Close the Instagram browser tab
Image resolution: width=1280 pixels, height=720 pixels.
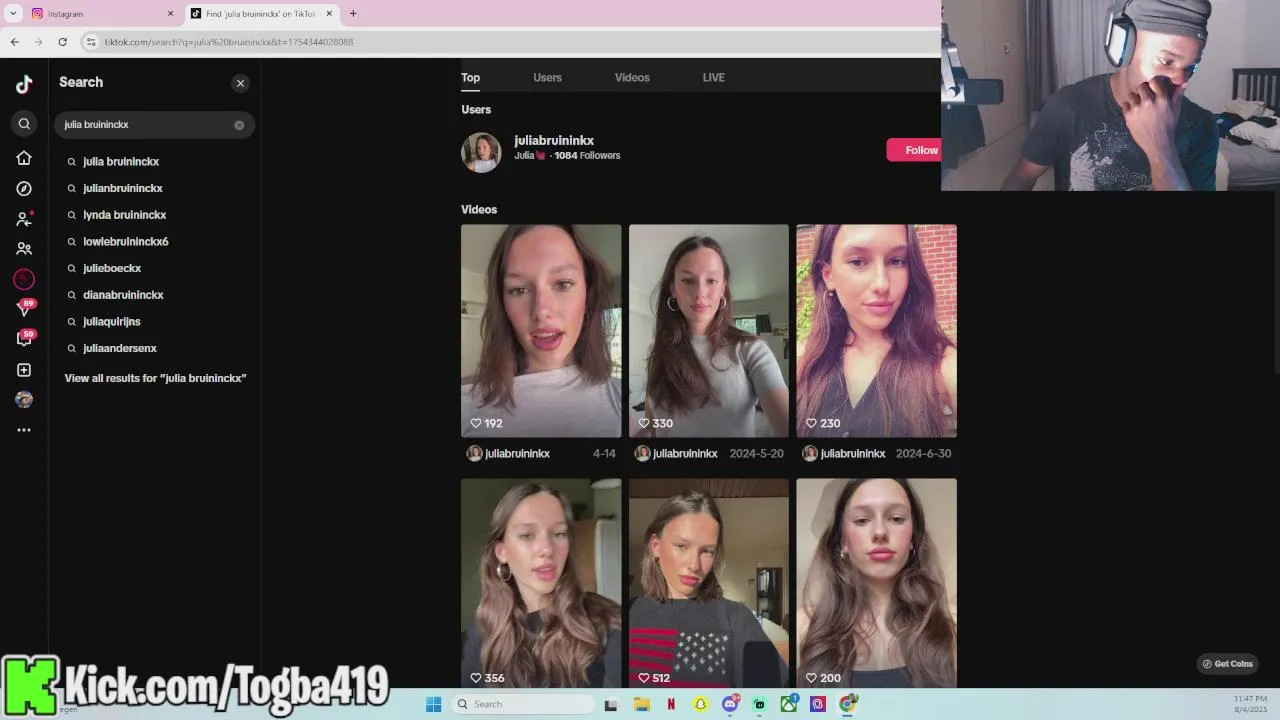pyautogui.click(x=170, y=14)
